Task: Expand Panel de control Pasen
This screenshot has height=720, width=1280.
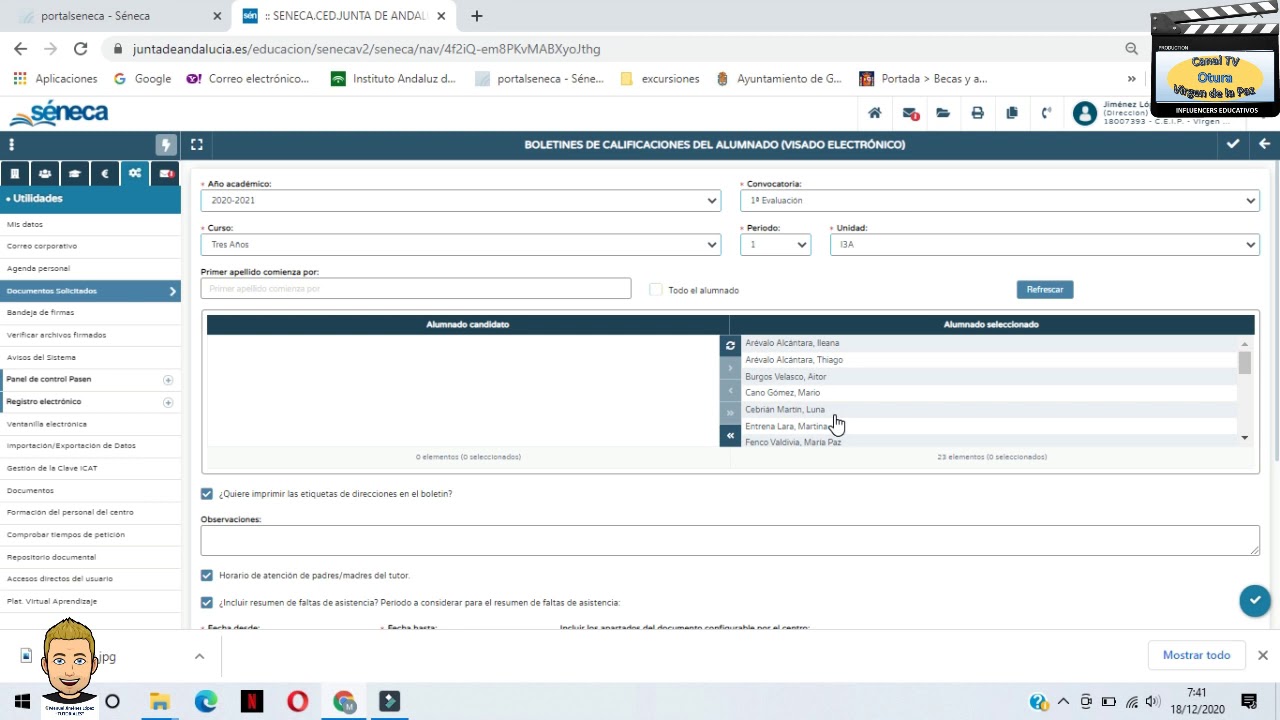Action: pyautogui.click(x=168, y=380)
